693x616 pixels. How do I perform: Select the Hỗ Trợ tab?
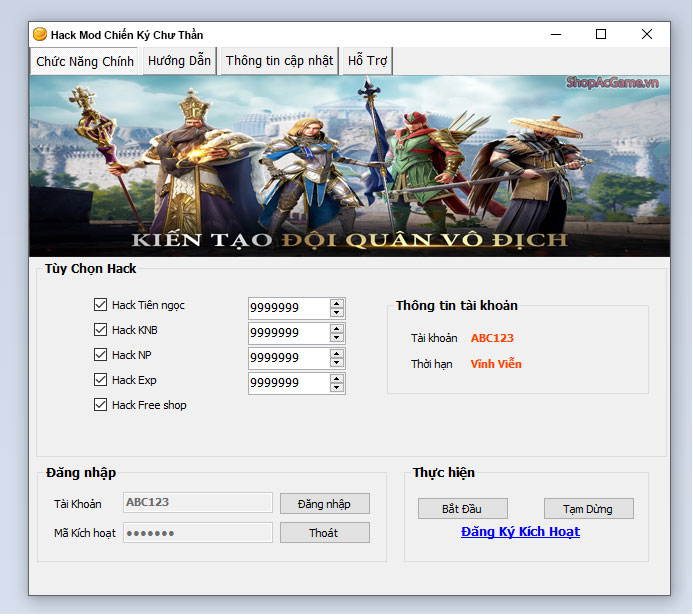[367, 61]
